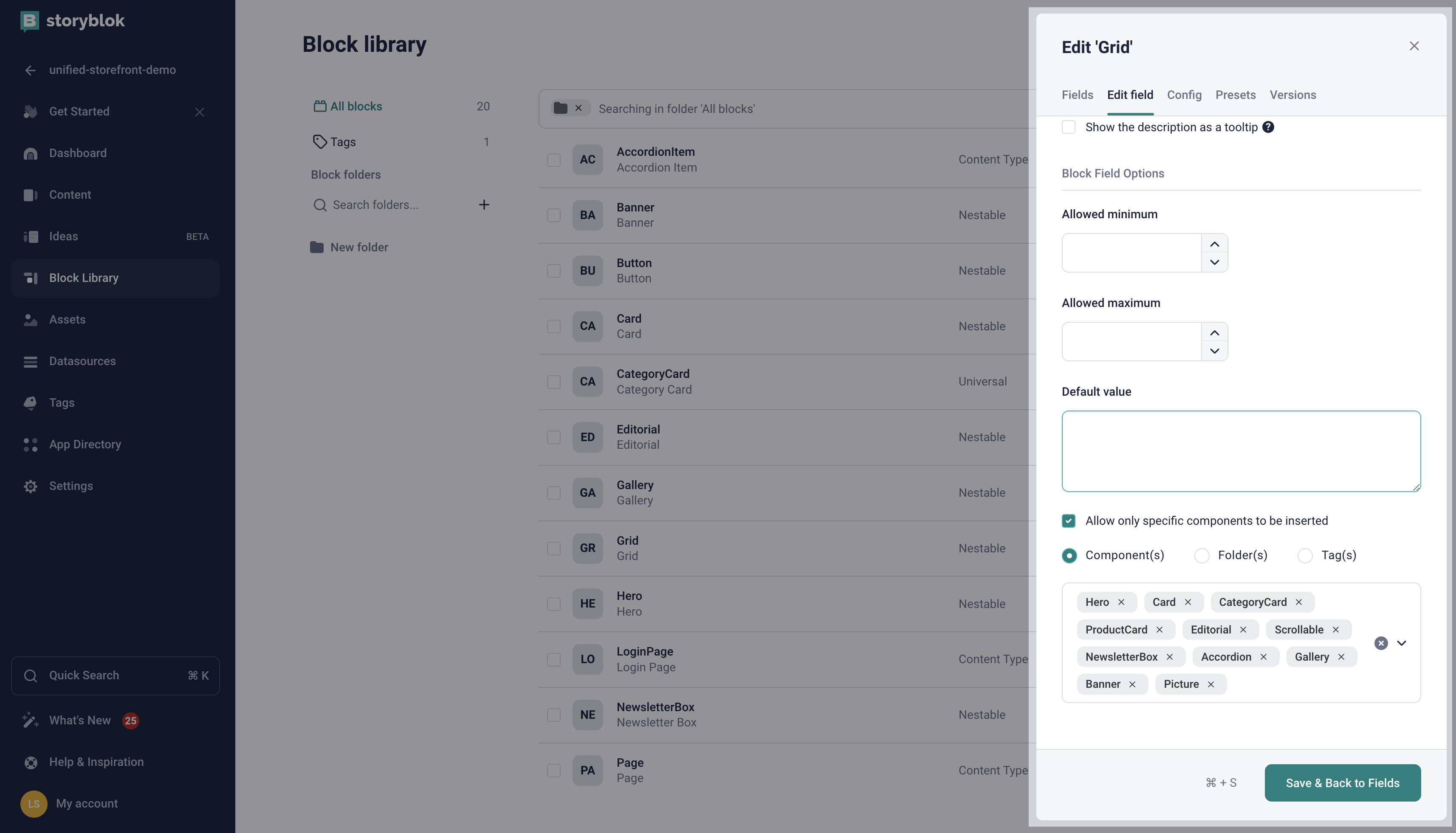Tick the Hero row checkbox

[553, 604]
